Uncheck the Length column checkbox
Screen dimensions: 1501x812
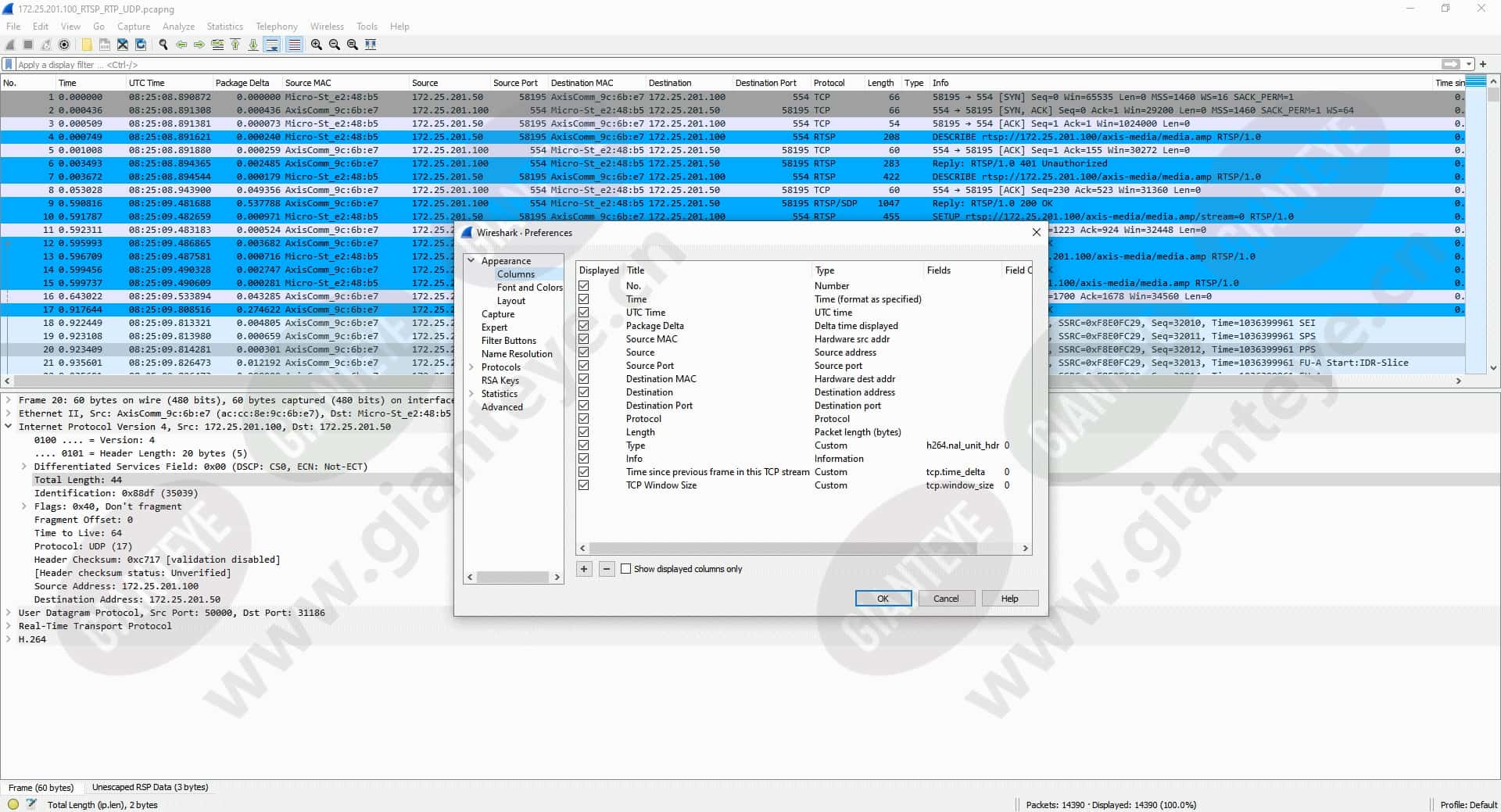(584, 432)
